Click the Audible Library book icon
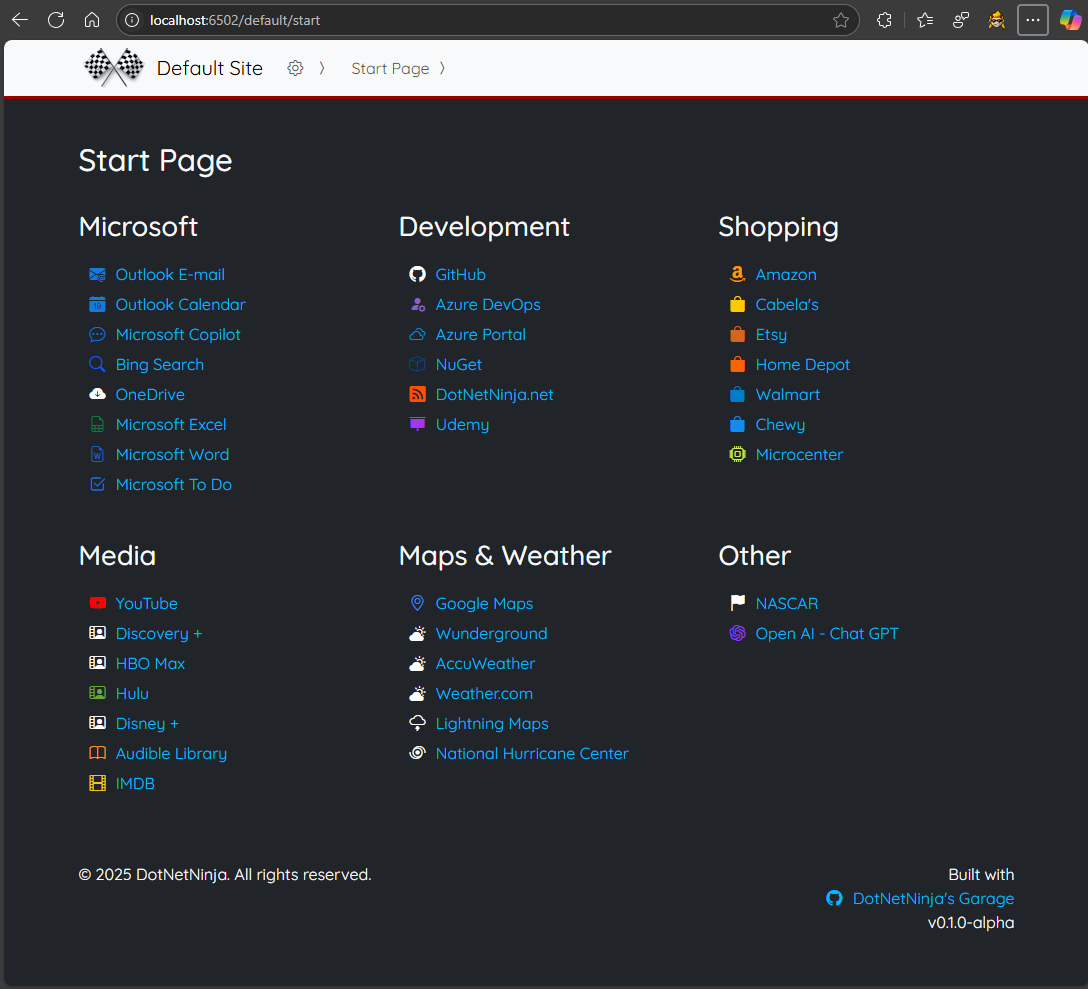Screen dimensions: 1088x989 pyautogui.click(x=98, y=753)
